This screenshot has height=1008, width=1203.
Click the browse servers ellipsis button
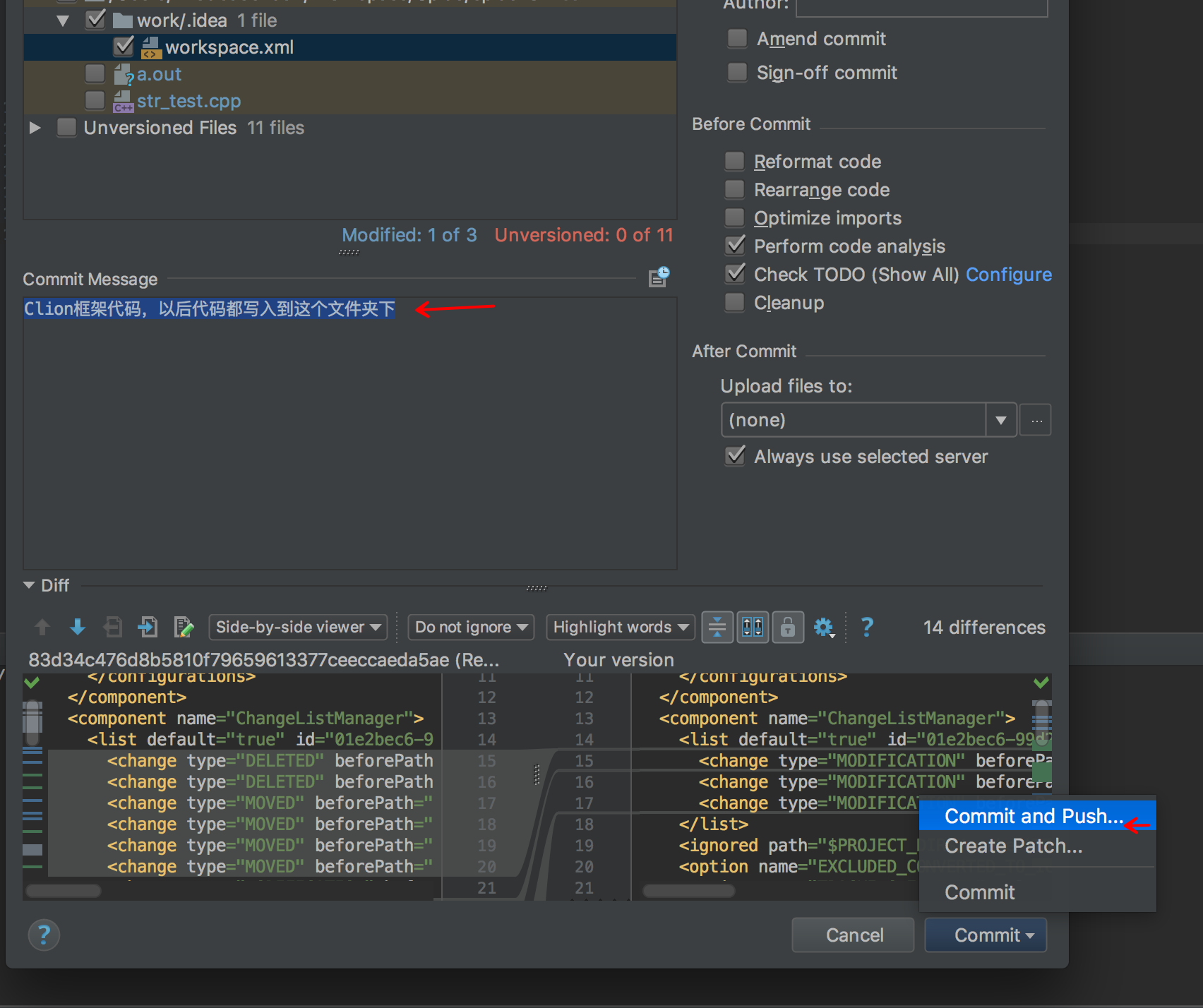[x=1036, y=420]
